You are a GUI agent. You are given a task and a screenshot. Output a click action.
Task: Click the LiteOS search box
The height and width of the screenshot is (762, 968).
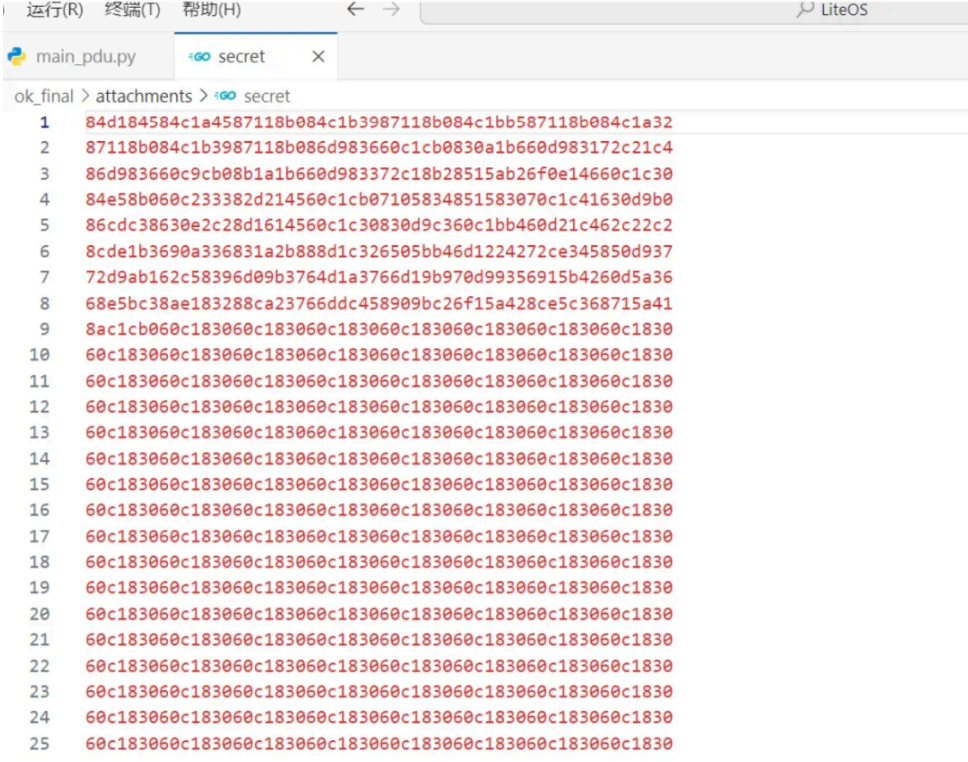coord(694,10)
